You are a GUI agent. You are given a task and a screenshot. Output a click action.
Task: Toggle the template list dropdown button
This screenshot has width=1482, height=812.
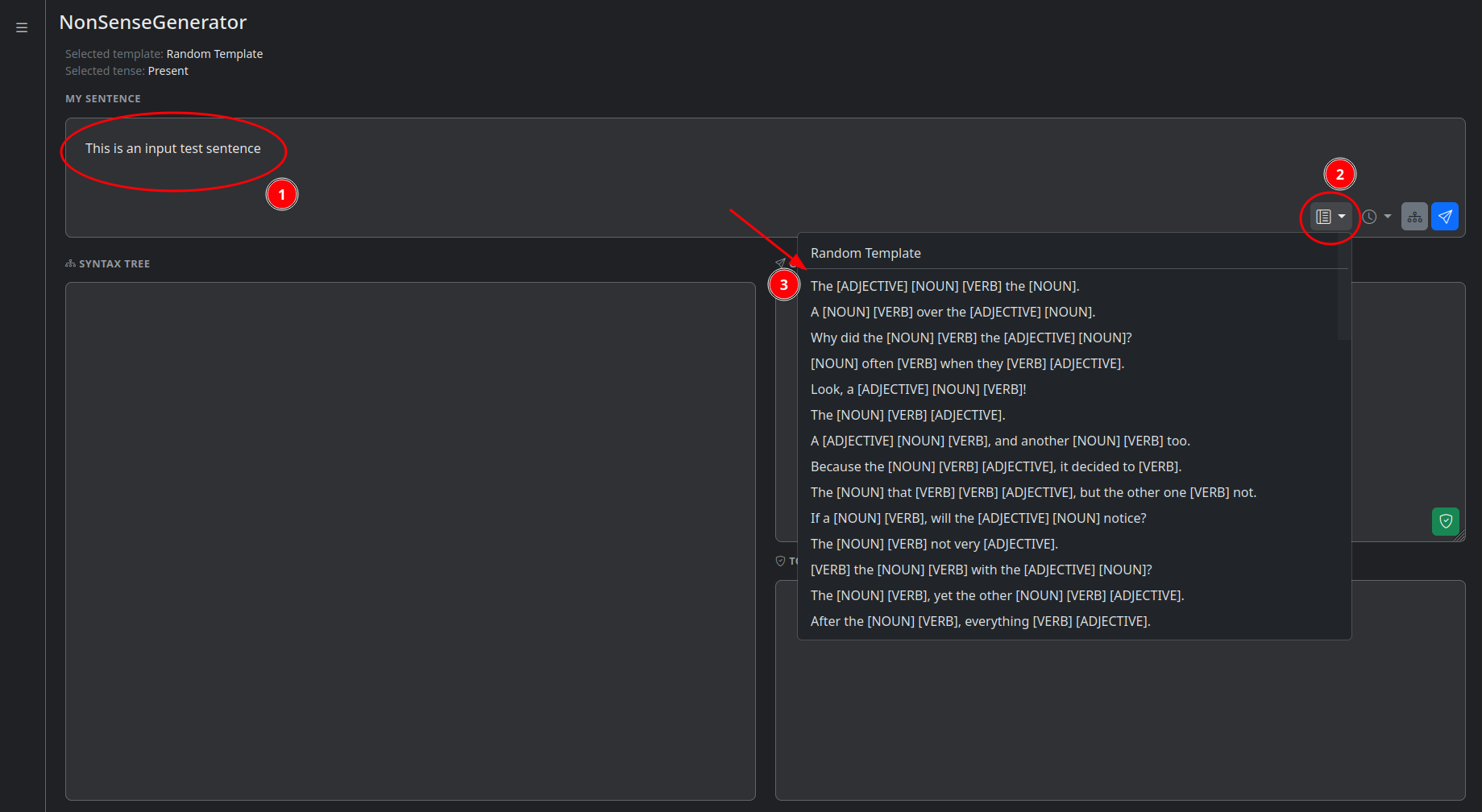[1330, 217]
